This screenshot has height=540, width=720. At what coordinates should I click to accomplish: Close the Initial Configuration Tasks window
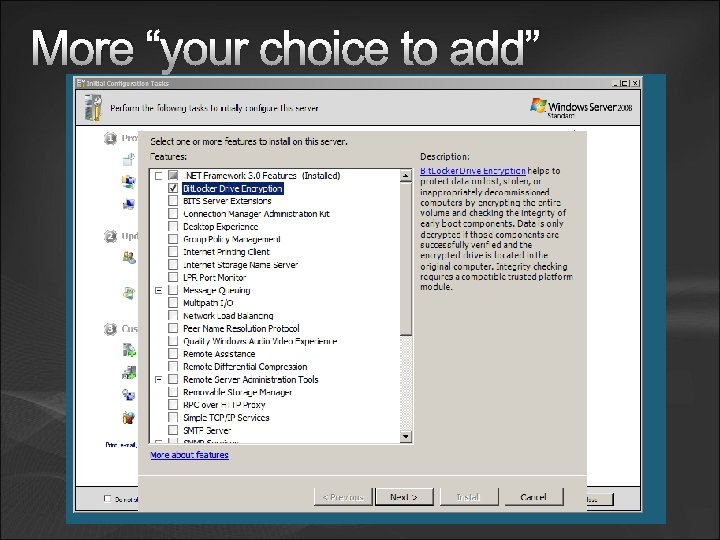pos(635,83)
